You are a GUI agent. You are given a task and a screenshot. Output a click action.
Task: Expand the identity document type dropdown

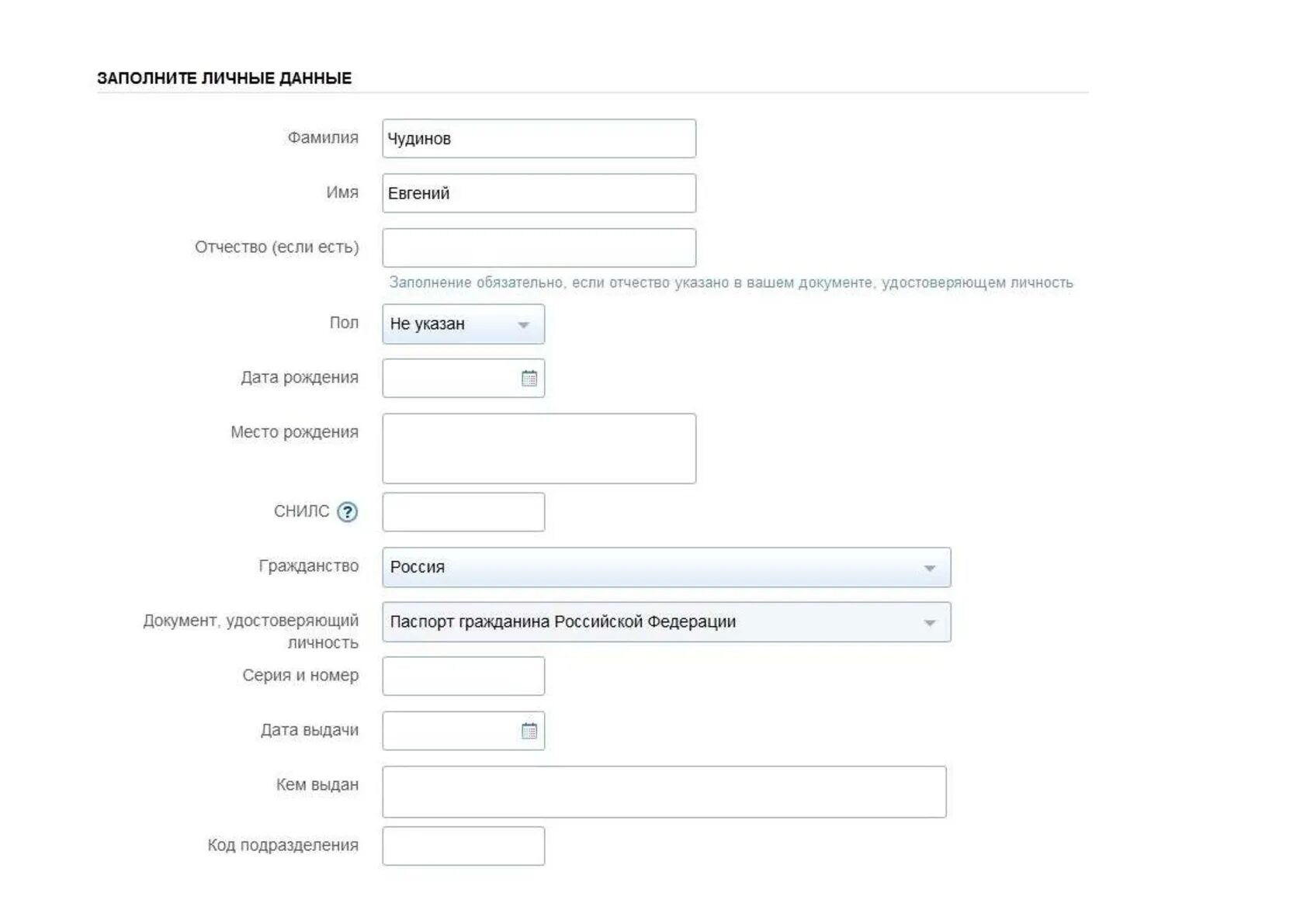coord(666,622)
